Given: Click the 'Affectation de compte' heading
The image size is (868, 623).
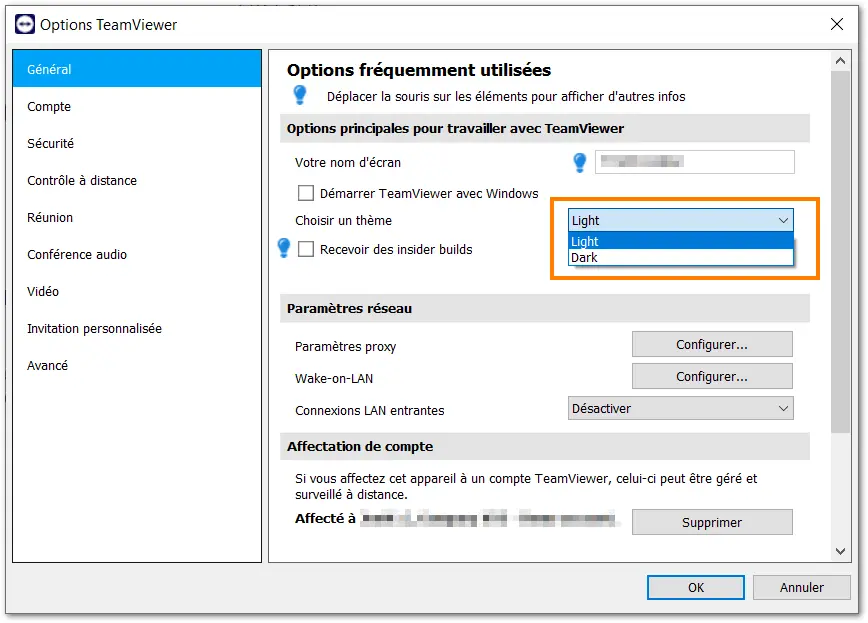Looking at the screenshot, I should point(360,446).
